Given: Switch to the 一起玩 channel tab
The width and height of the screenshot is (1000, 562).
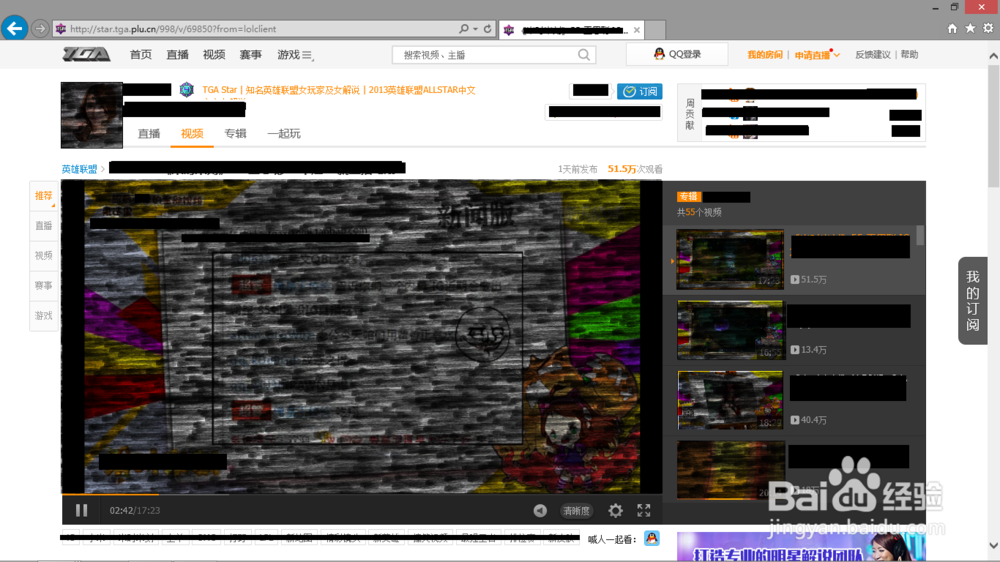Looking at the screenshot, I should pos(284,133).
